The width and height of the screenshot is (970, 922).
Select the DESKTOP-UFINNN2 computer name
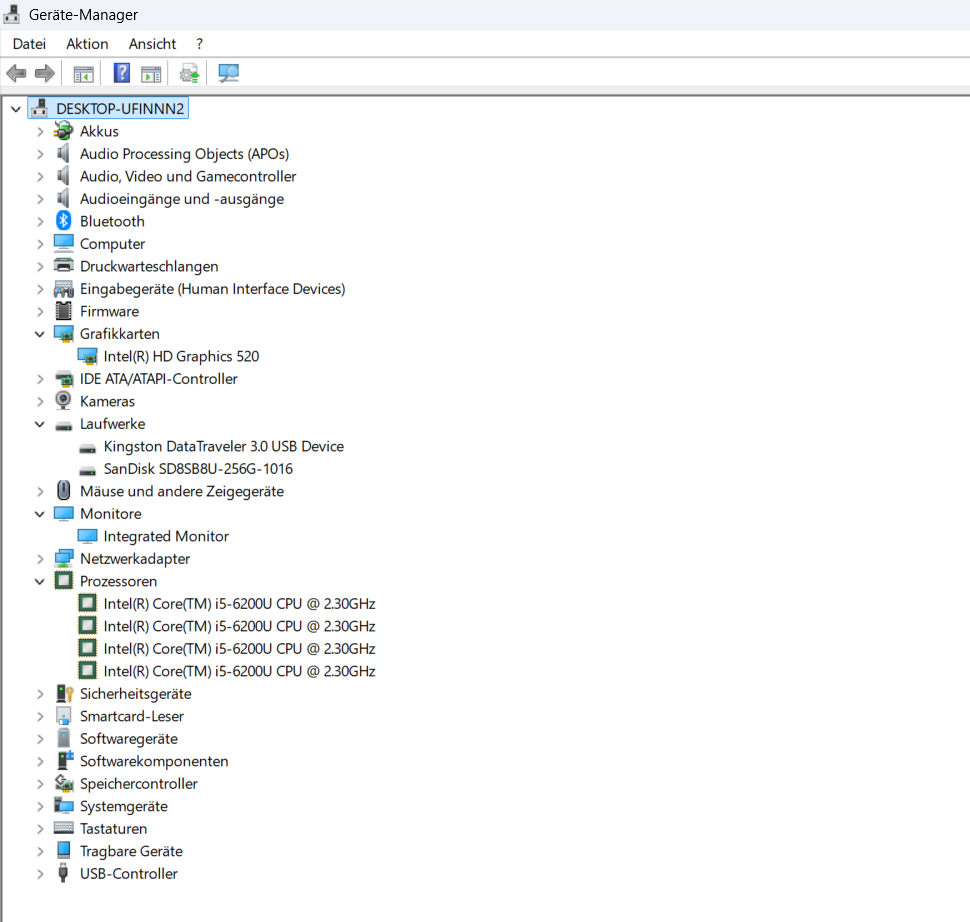[120, 108]
